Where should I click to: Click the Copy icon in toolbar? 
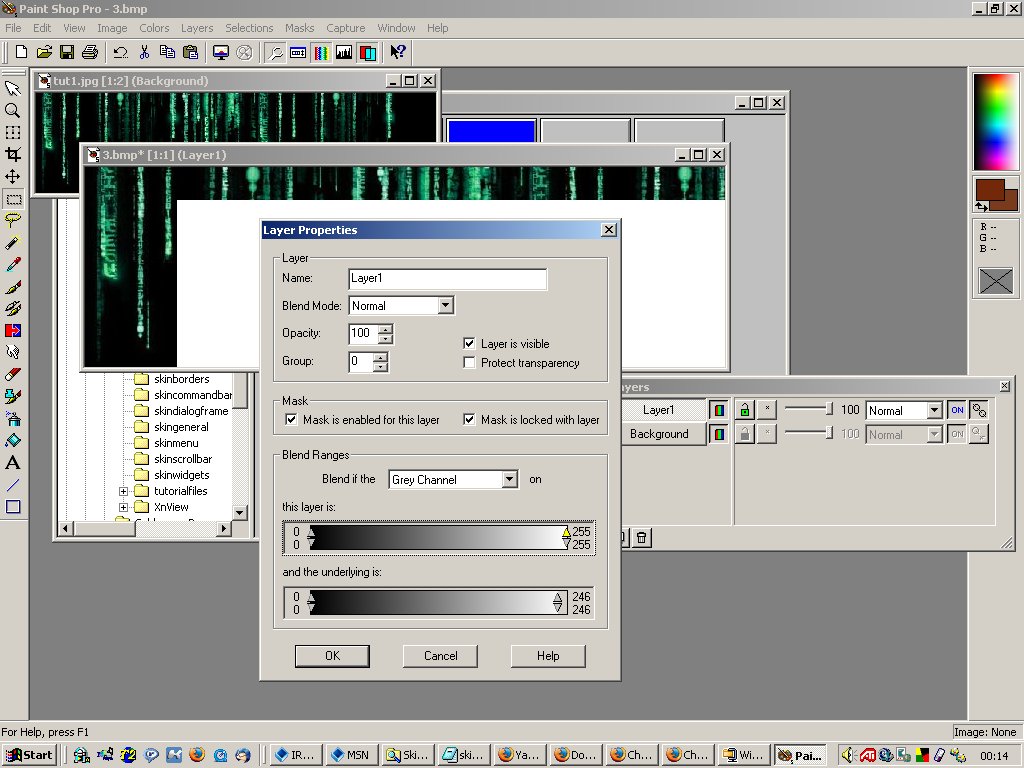(x=167, y=52)
